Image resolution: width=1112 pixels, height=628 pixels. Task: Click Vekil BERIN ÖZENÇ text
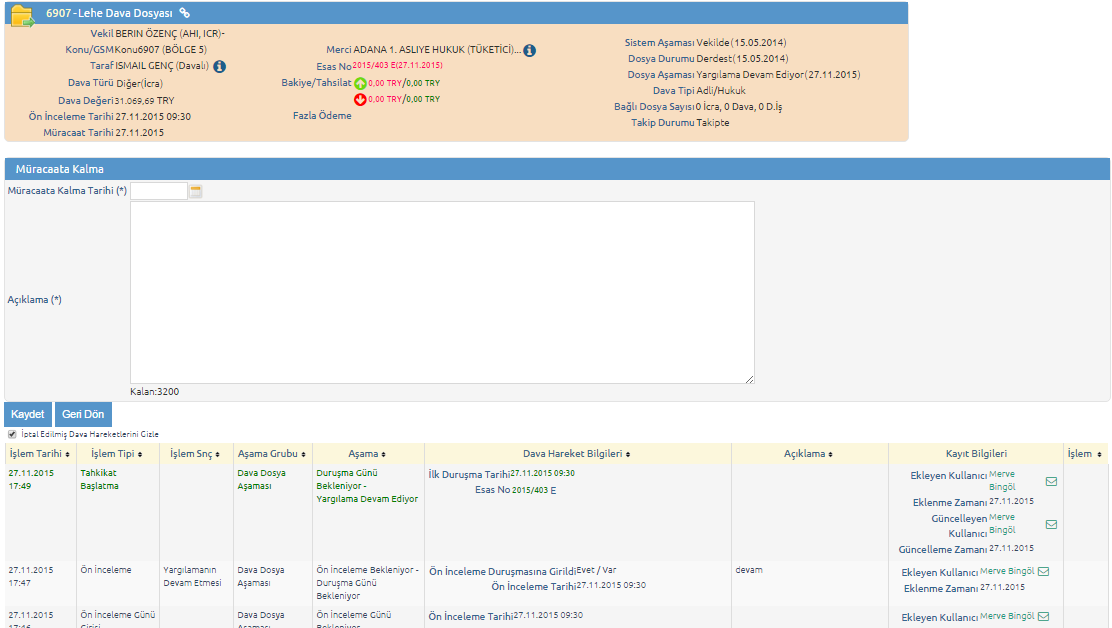point(157,33)
